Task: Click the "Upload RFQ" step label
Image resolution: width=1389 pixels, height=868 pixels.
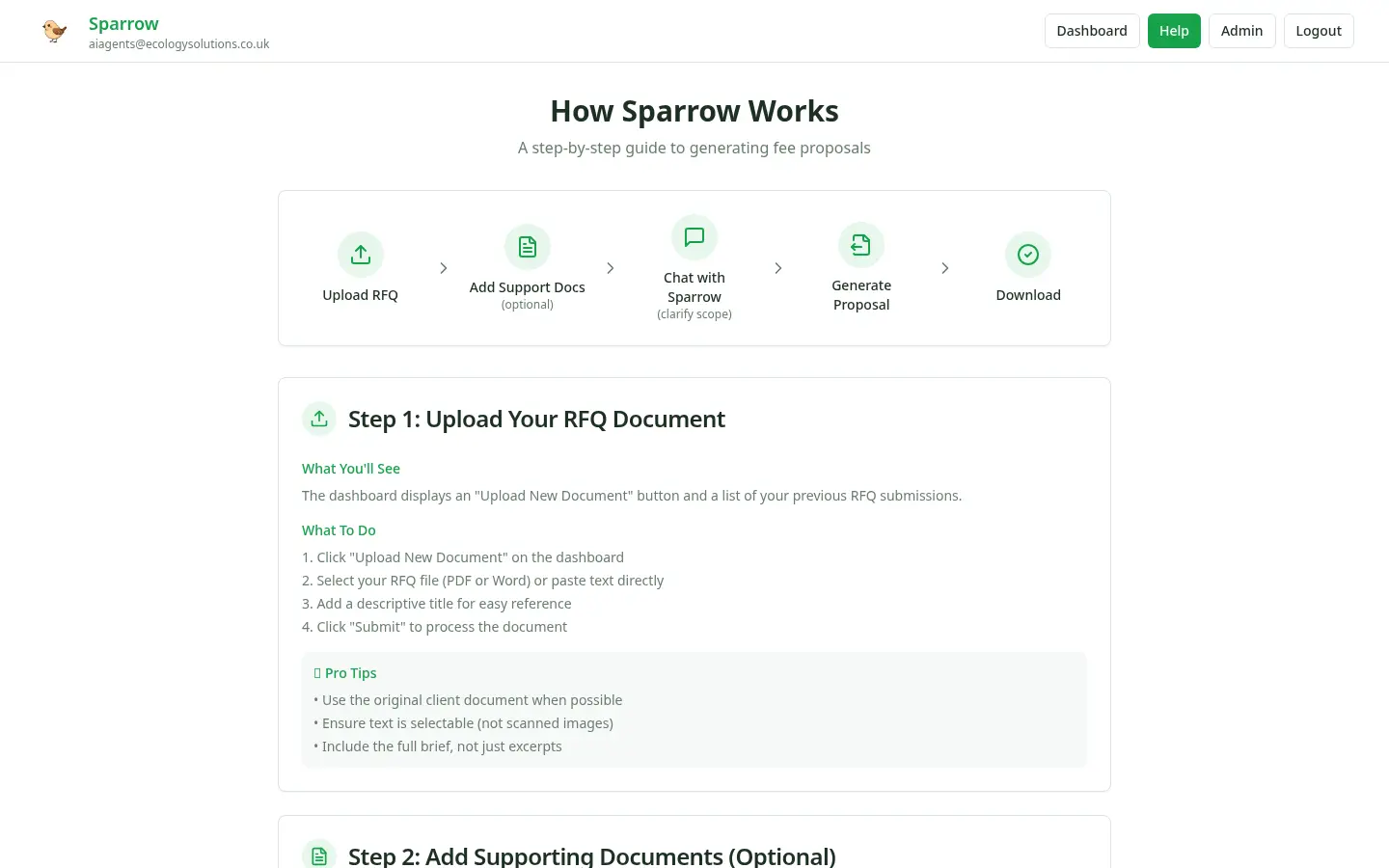Action: [x=361, y=295]
